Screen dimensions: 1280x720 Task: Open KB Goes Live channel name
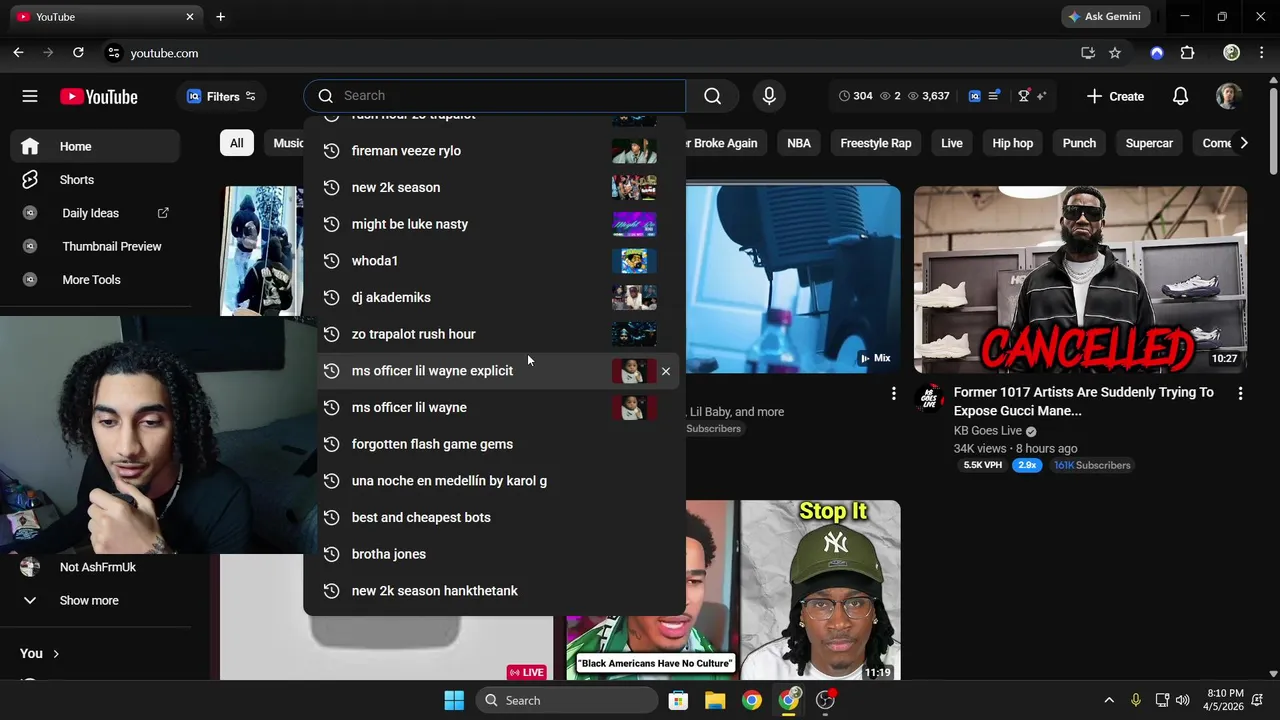tap(988, 431)
